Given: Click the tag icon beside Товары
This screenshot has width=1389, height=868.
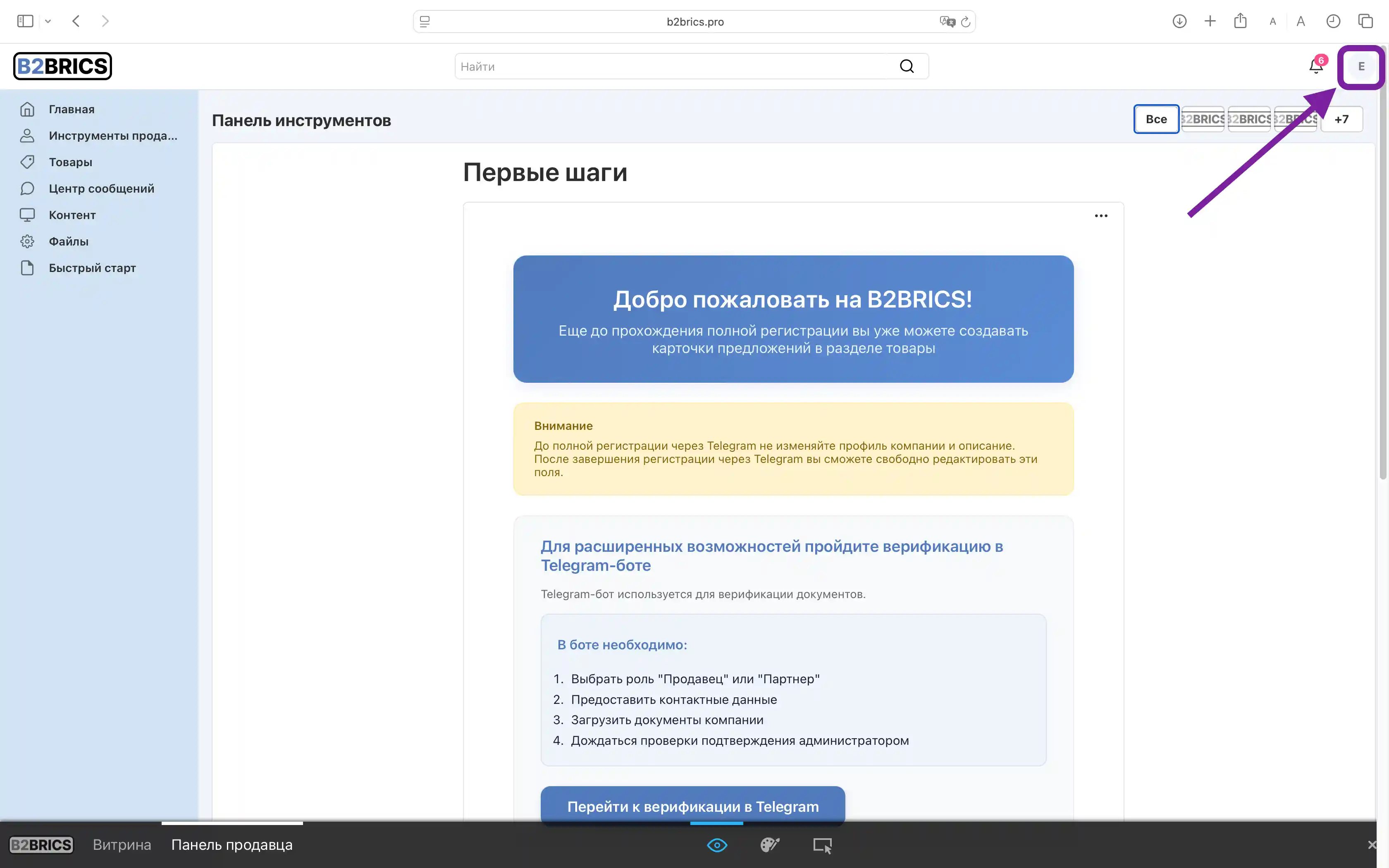Looking at the screenshot, I should (x=27, y=162).
